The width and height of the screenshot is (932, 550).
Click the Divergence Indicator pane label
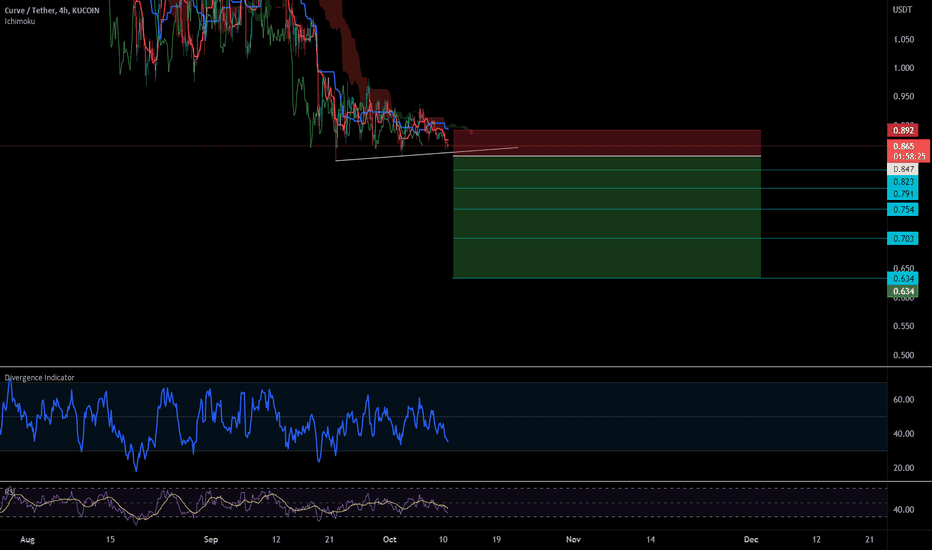(x=39, y=378)
